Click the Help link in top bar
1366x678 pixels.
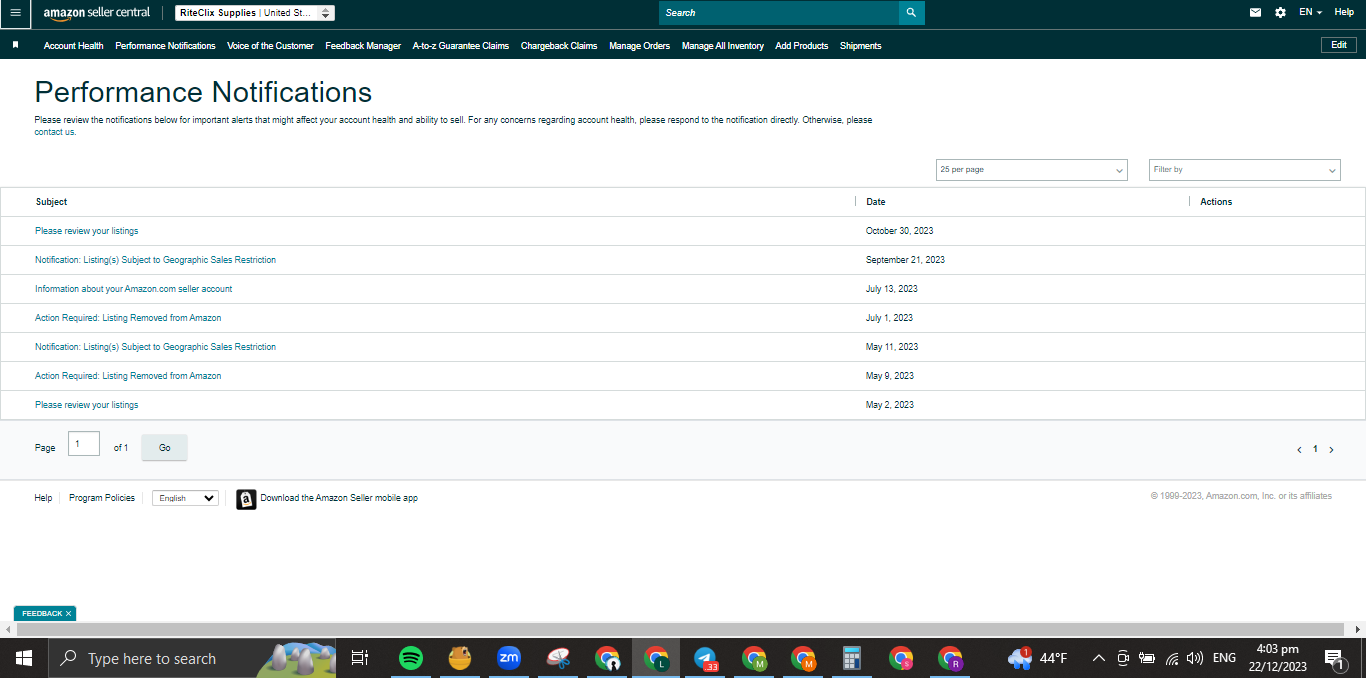click(x=1344, y=12)
